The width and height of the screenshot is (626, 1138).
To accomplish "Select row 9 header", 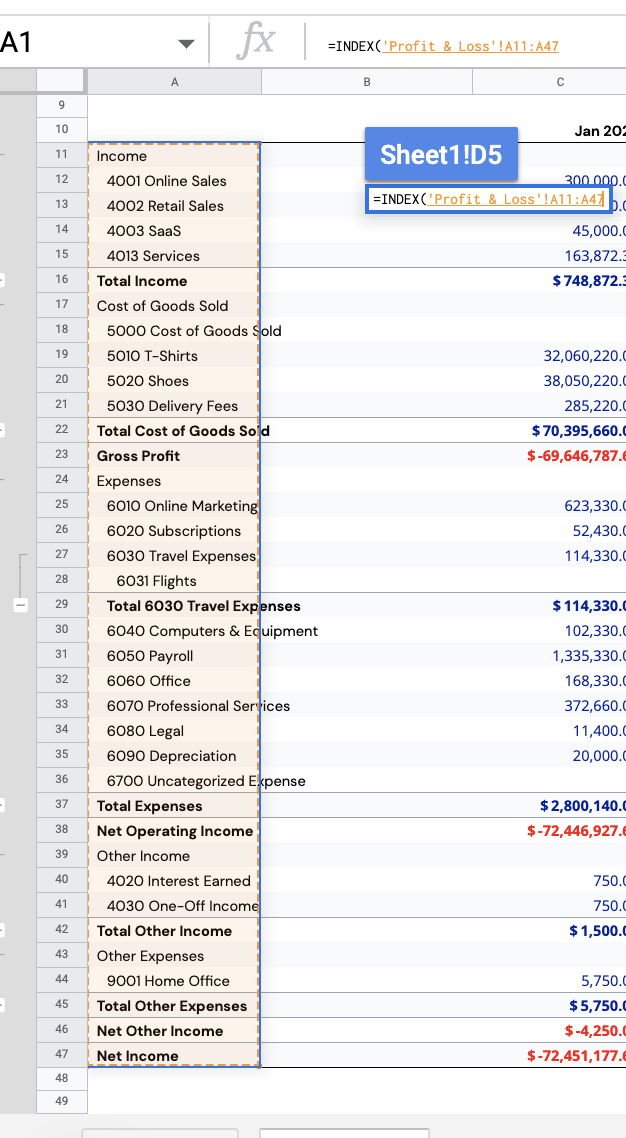I will [62, 105].
